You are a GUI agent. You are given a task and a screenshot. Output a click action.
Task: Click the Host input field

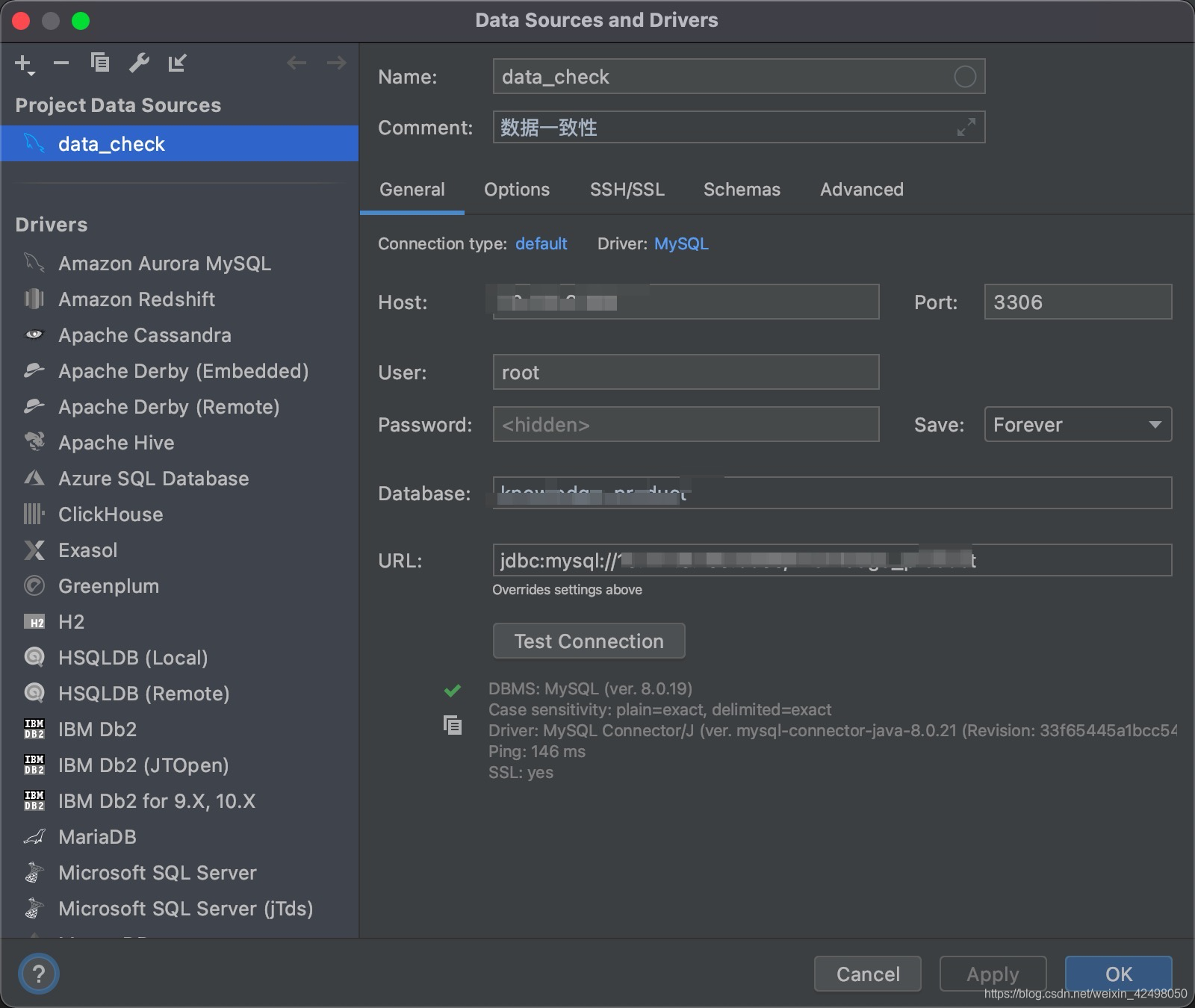click(686, 302)
